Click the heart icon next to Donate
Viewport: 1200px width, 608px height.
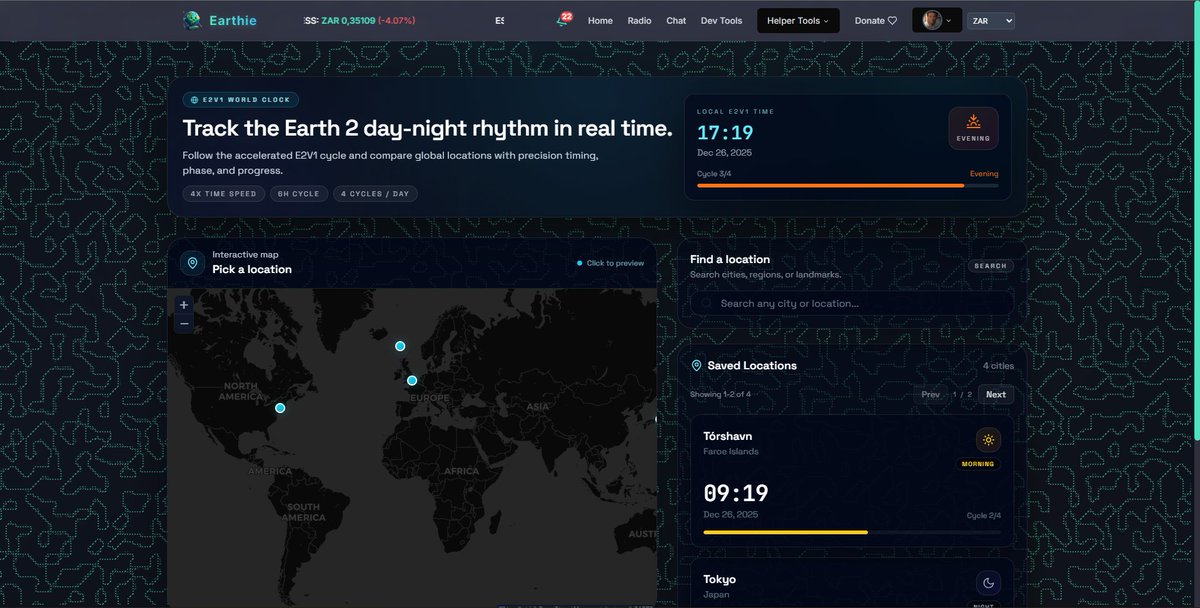point(892,20)
